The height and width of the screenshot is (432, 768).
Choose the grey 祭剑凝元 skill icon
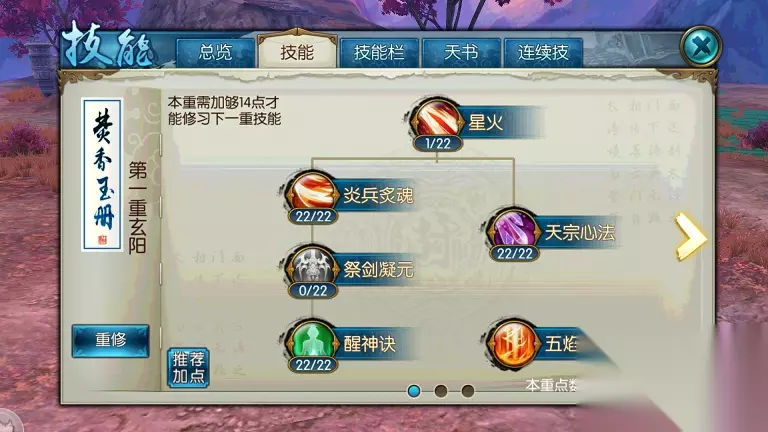tap(312, 267)
